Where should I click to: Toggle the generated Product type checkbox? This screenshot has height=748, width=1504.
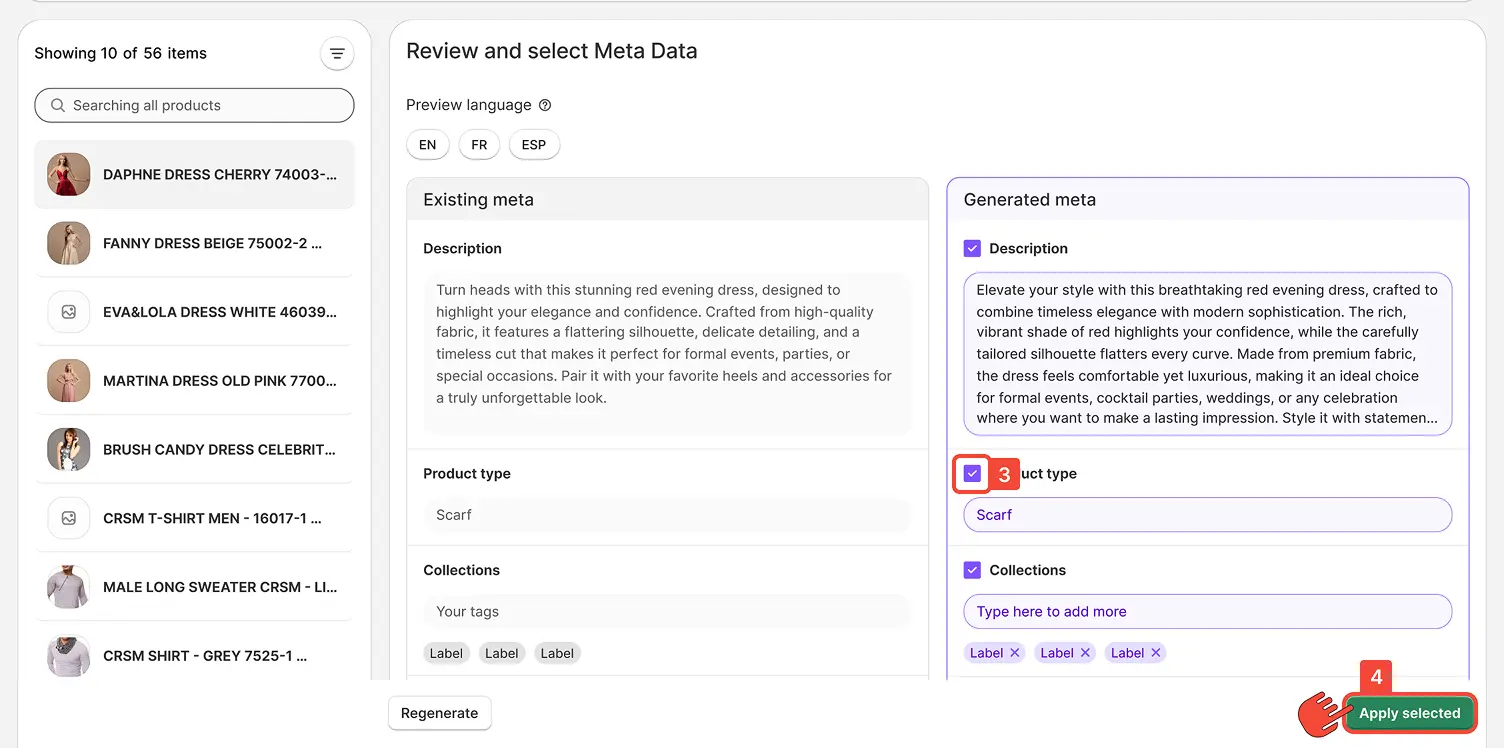[972, 474]
